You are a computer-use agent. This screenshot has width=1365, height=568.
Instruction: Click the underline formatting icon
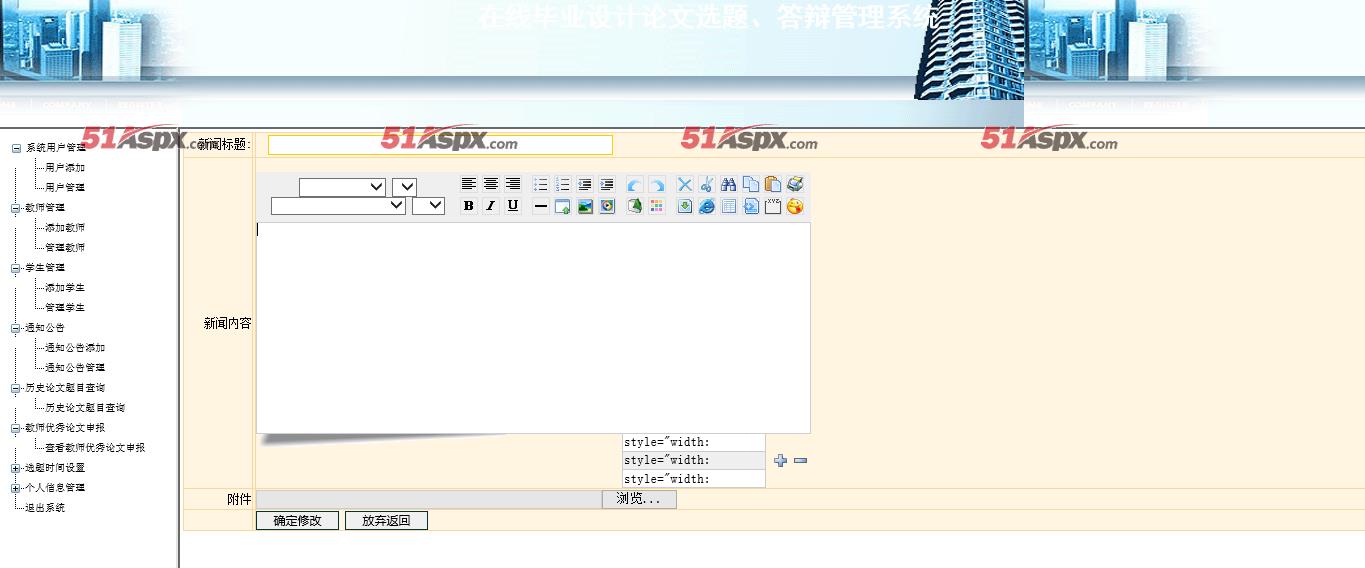pos(512,206)
